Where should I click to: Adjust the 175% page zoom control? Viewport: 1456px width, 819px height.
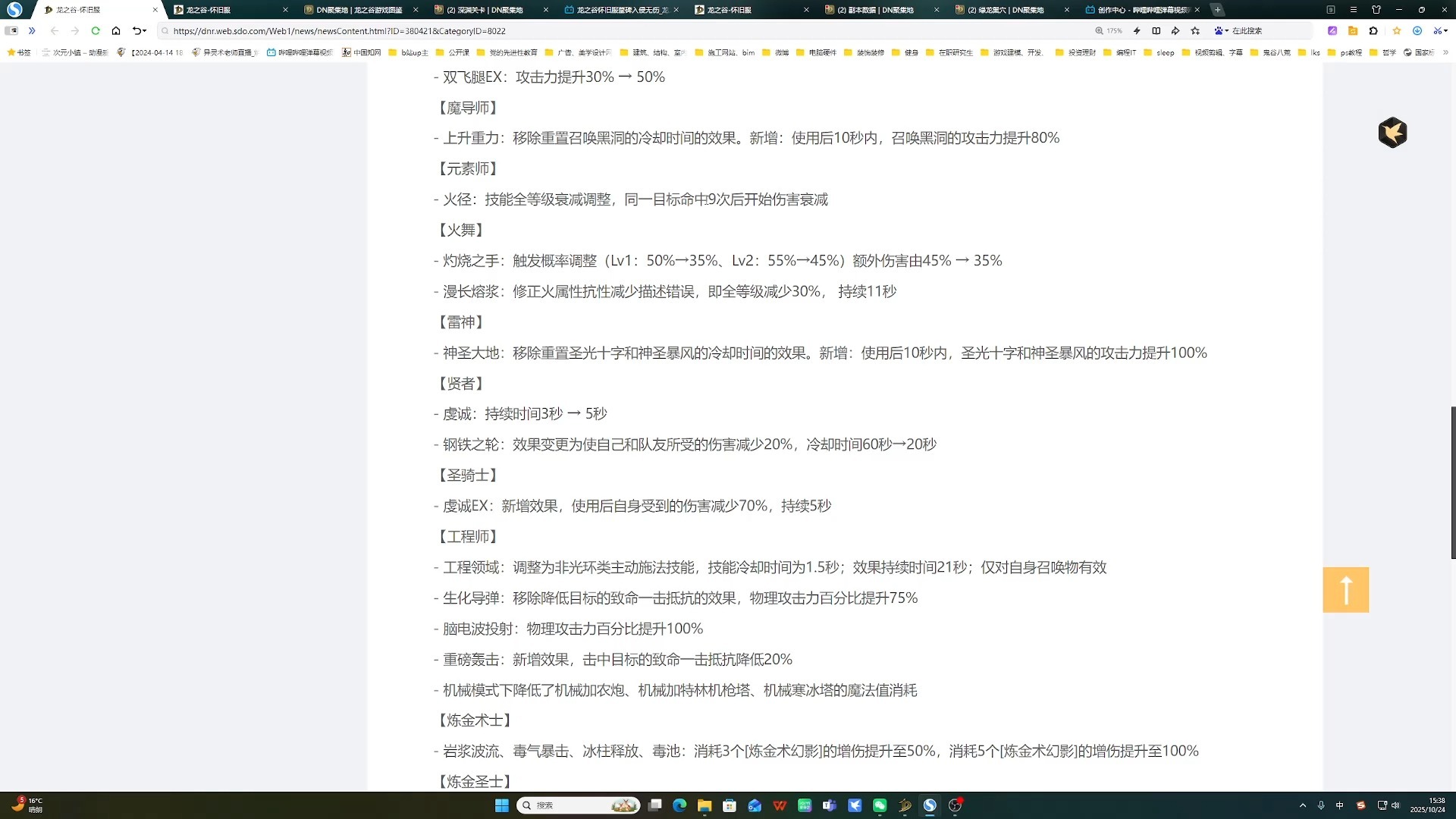[1109, 31]
